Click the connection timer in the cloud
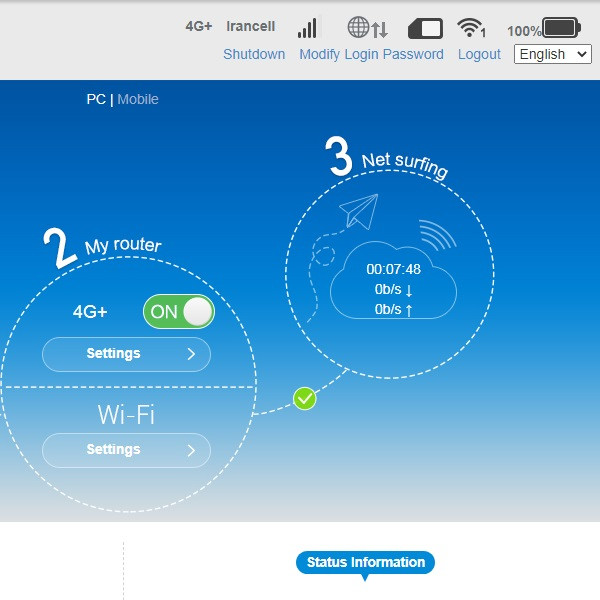 pos(393,269)
